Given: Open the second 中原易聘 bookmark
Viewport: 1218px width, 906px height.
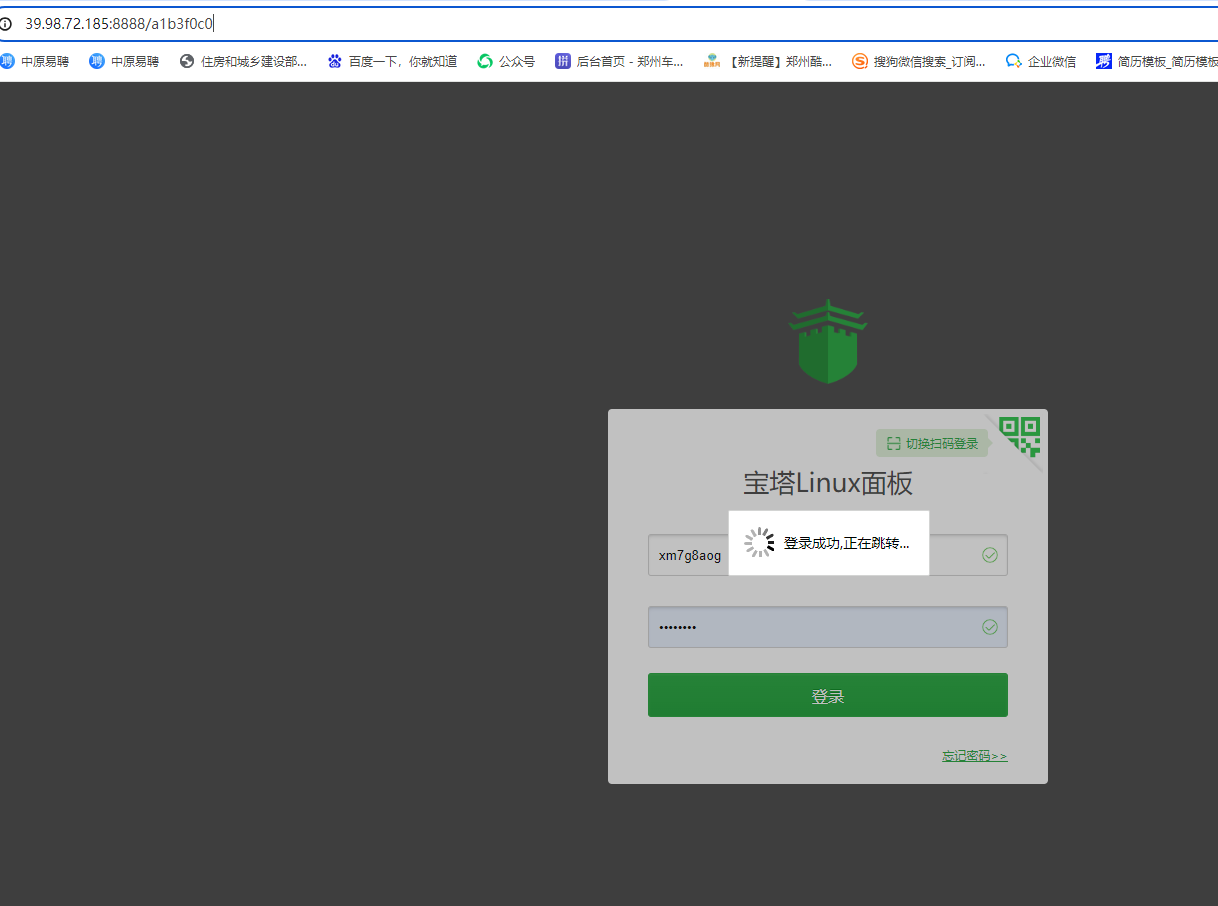Looking at the screenshot, I should point(124,61).
